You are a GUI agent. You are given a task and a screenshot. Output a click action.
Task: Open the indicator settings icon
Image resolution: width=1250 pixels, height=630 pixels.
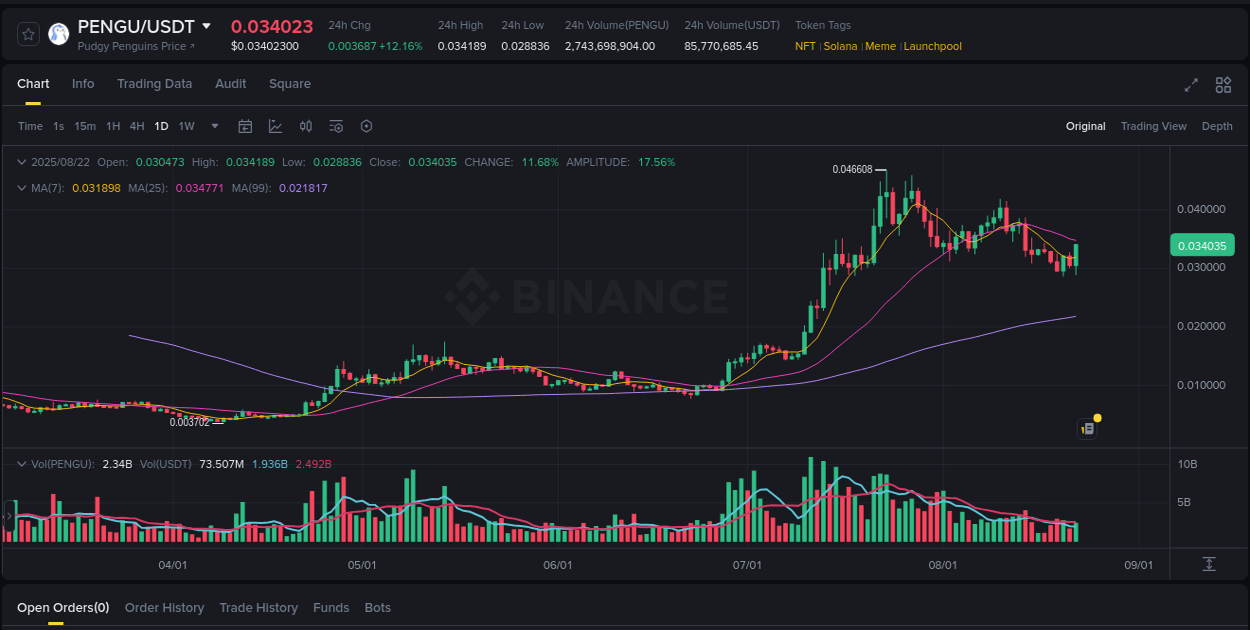point(335,126)
